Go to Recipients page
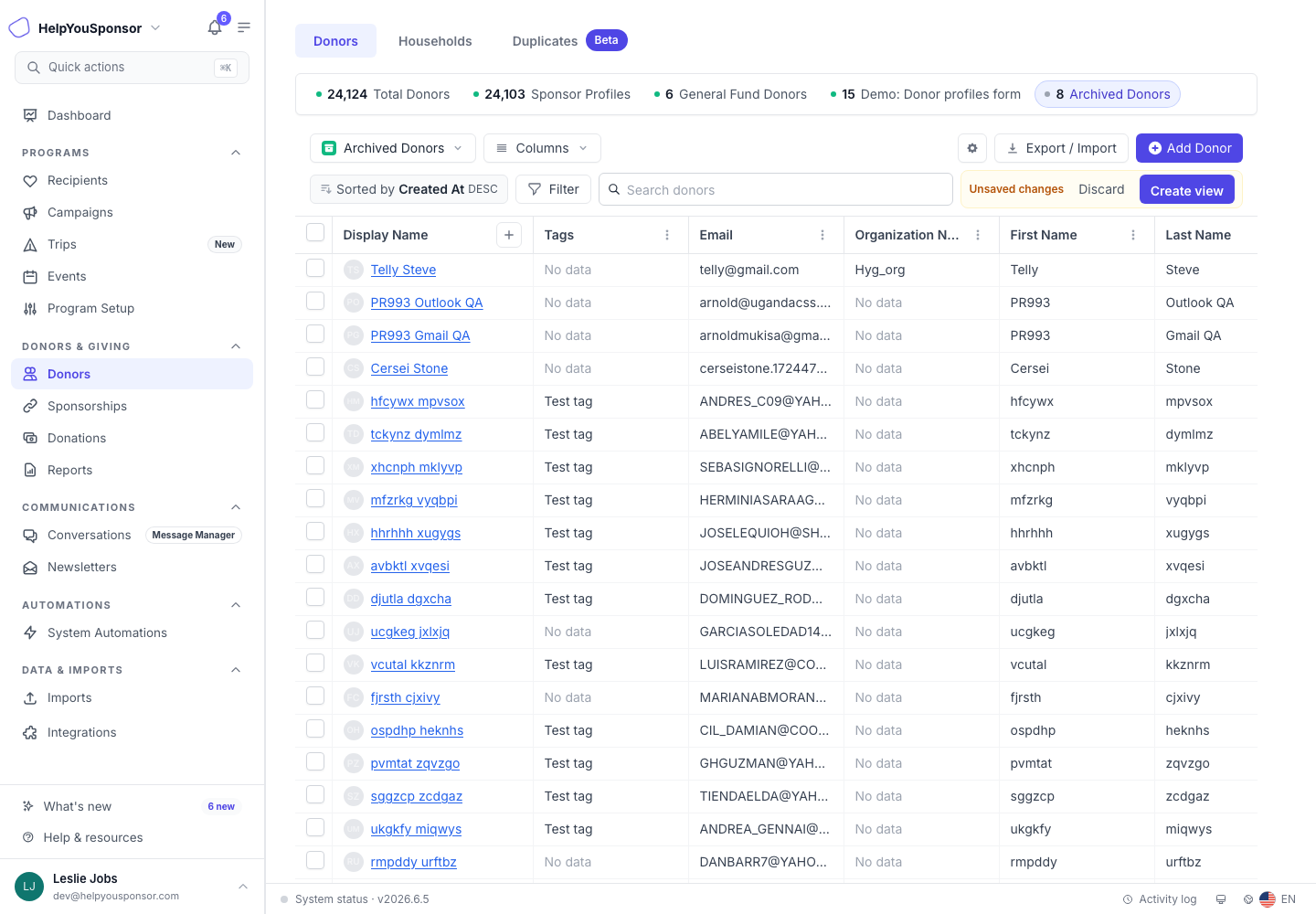 132,180
